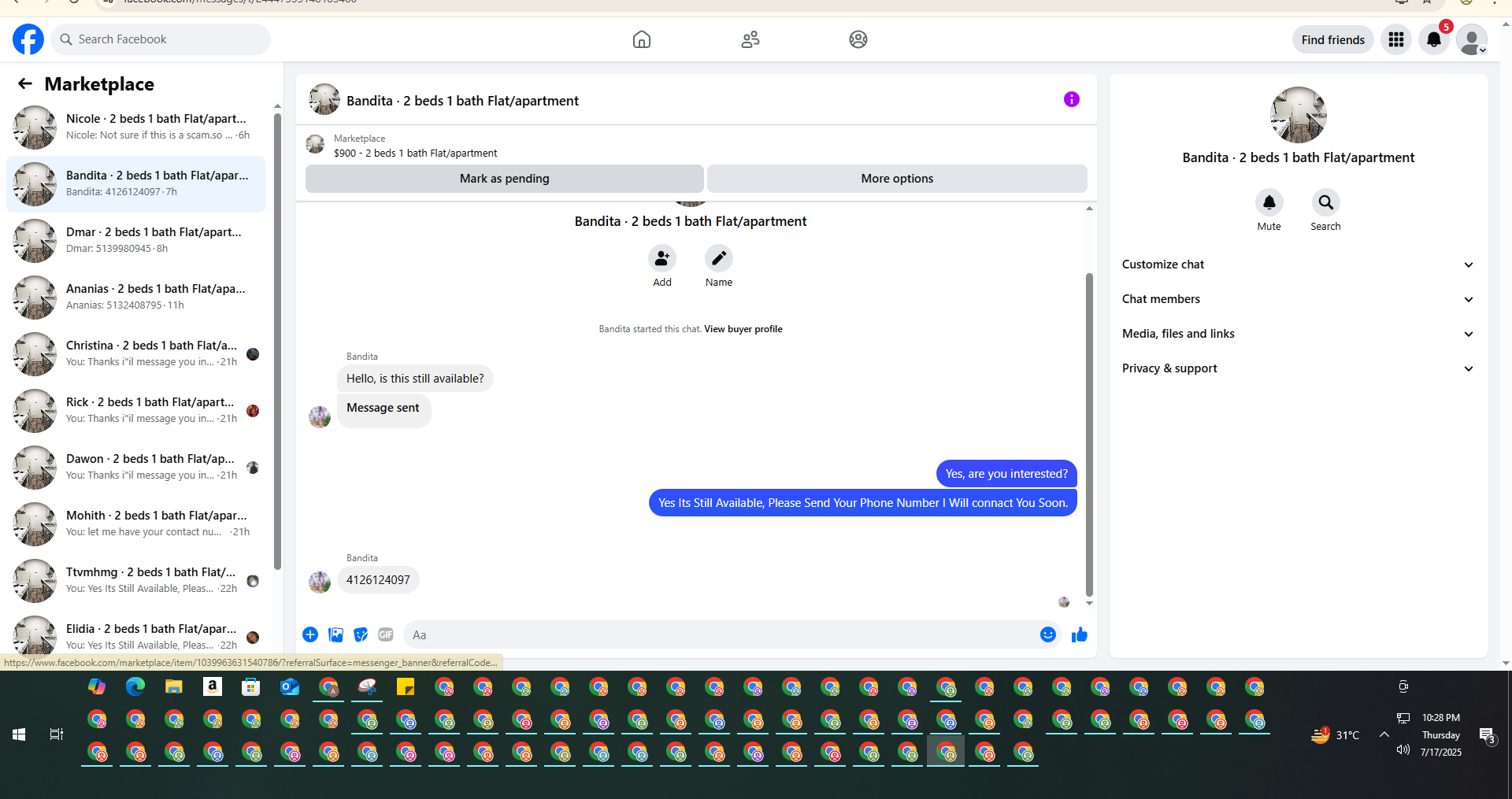Open Ananias's conversation in the list
The width and height of the screenshot is (1512, 799).
coord(136,298)
